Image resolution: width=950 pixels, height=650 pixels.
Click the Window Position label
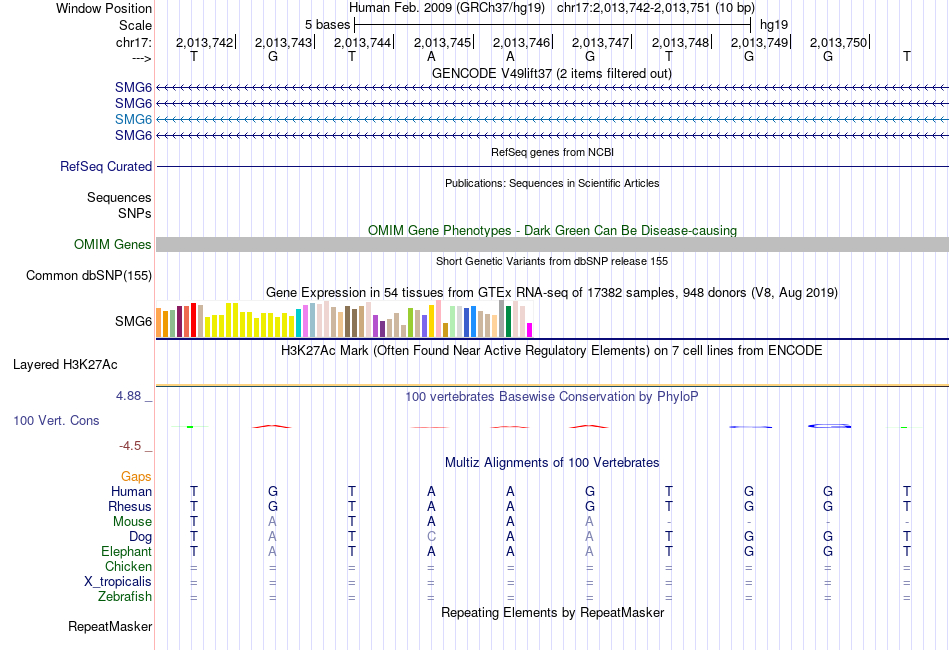tap(104, 8)
